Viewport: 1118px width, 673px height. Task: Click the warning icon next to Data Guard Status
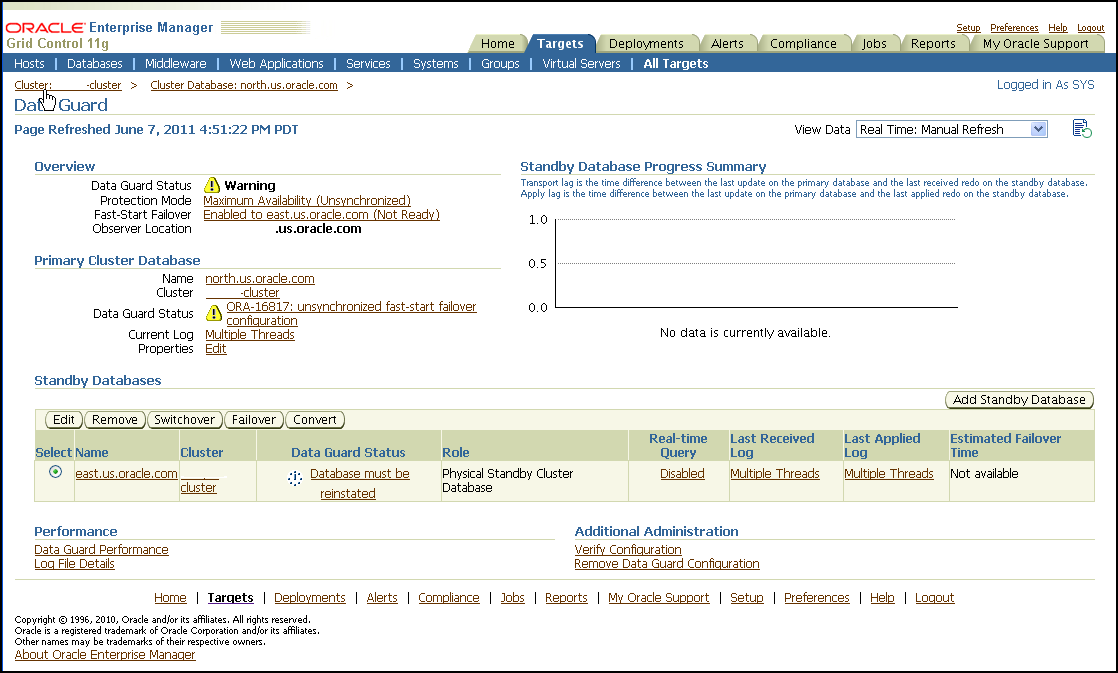tap(212, 186)
